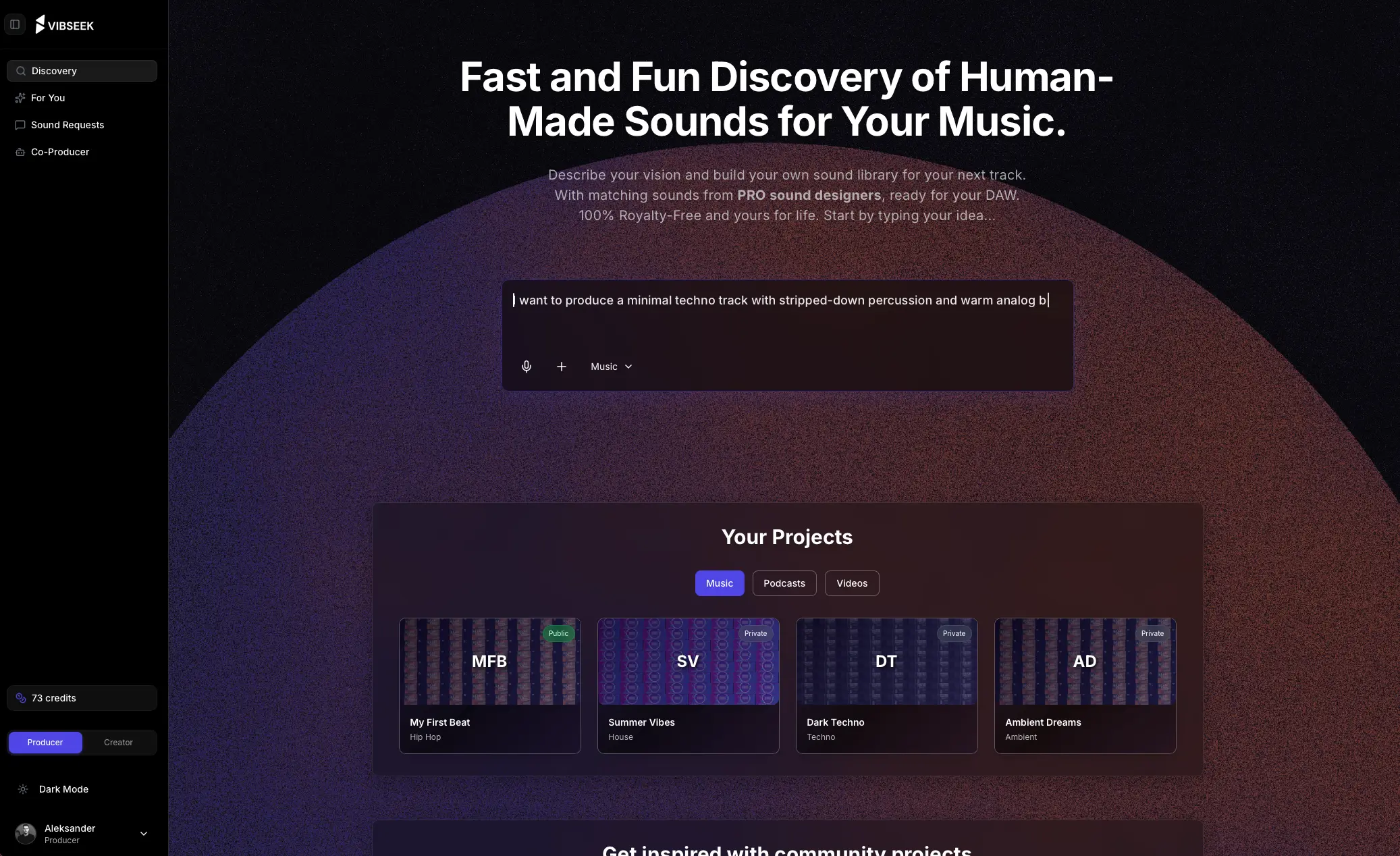Toggle the sidebar collapse icon

click(x=15, y=24)
